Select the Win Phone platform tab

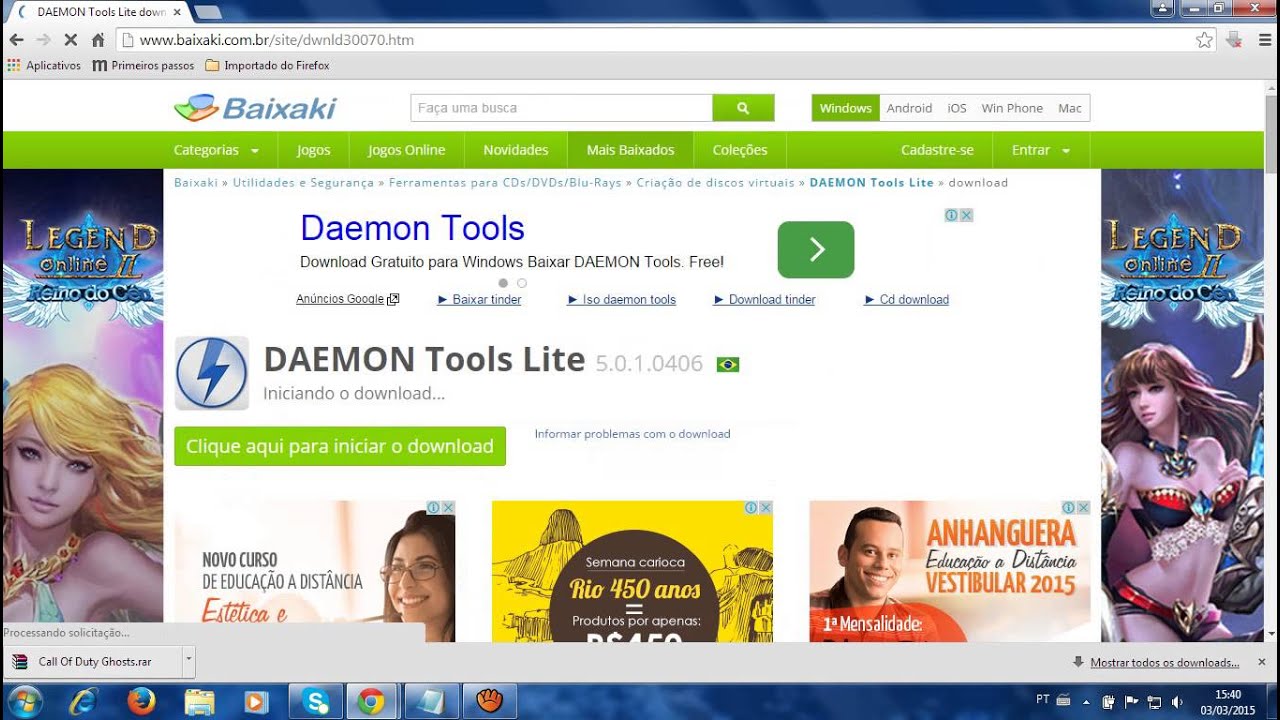[x=1012, y=108]
